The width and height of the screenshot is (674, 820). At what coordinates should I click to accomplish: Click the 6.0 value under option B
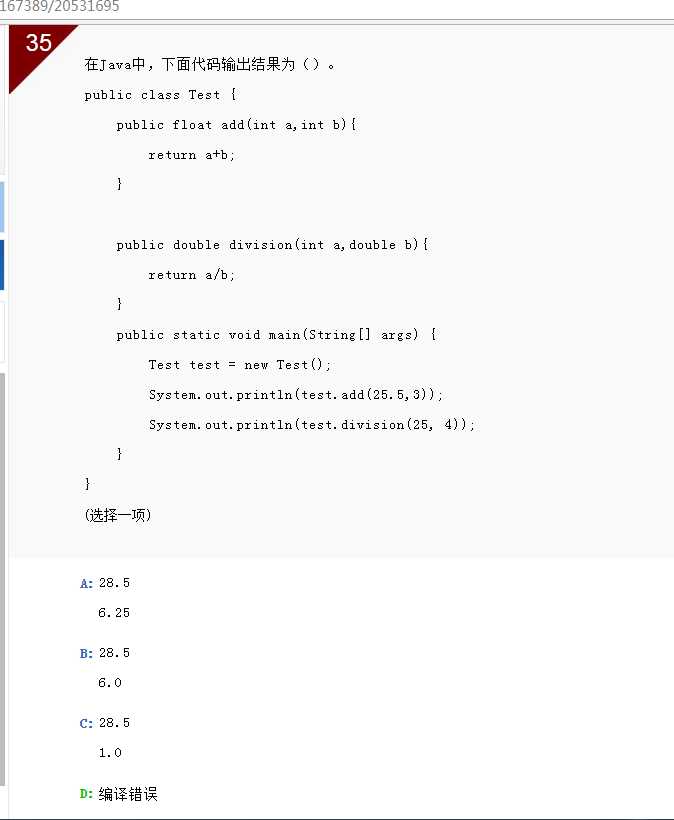click(x=110, y=683)
